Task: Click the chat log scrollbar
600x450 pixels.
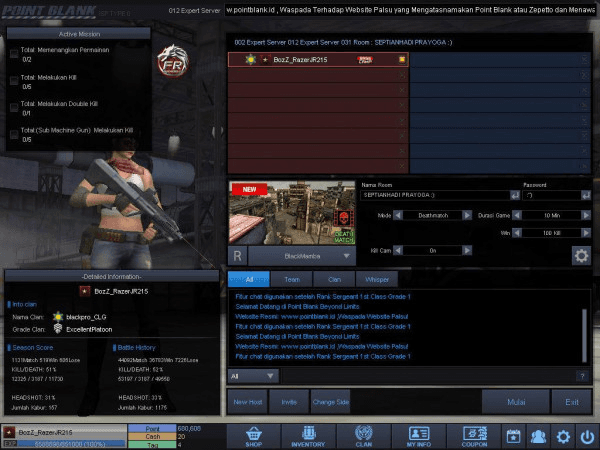Action: point(584,335)
